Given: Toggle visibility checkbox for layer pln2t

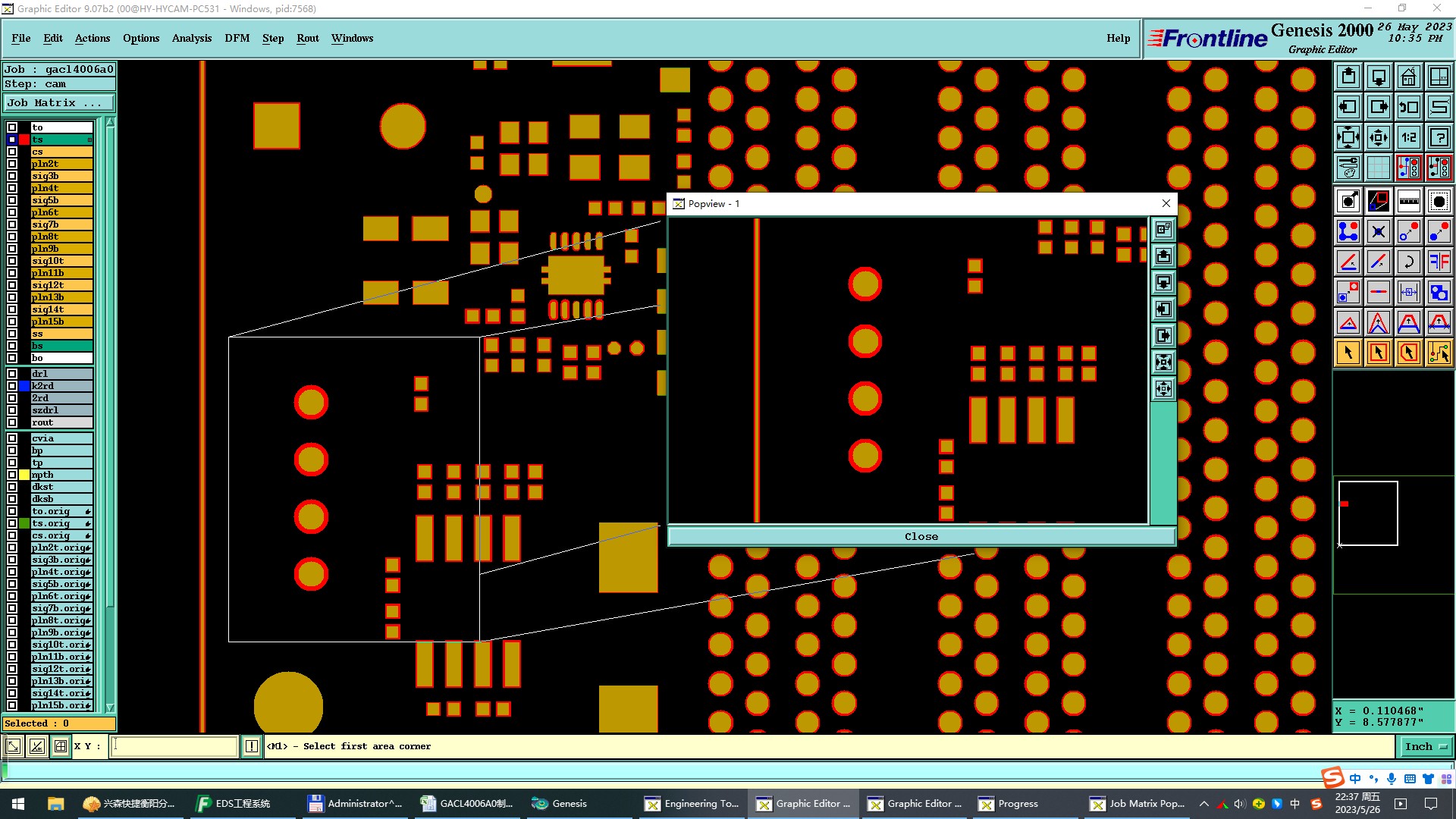Looking at the screenshot, I should tap(12, 164).
